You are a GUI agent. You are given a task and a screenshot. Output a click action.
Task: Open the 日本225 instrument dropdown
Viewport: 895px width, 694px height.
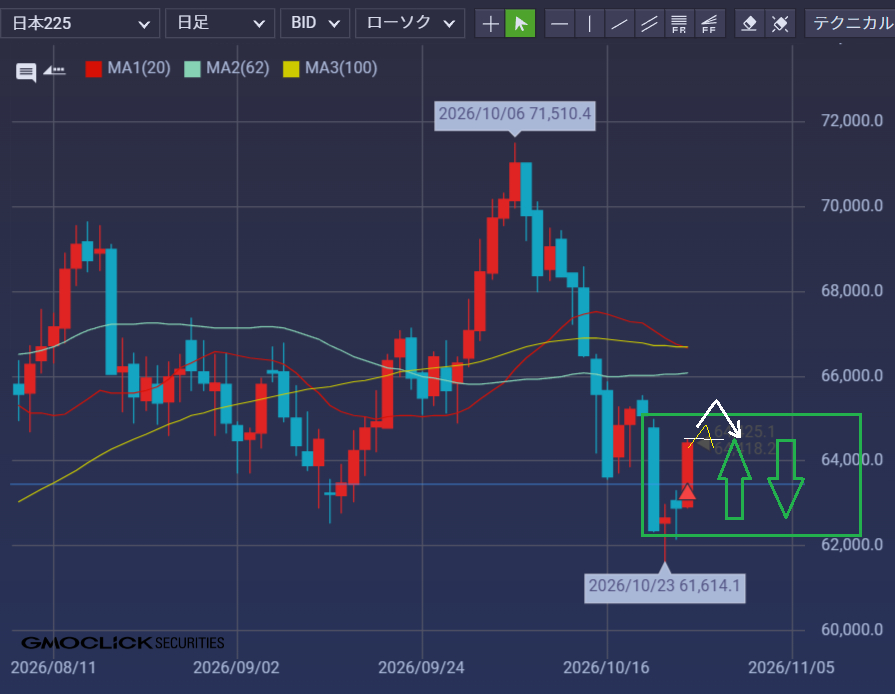point(80,23)
